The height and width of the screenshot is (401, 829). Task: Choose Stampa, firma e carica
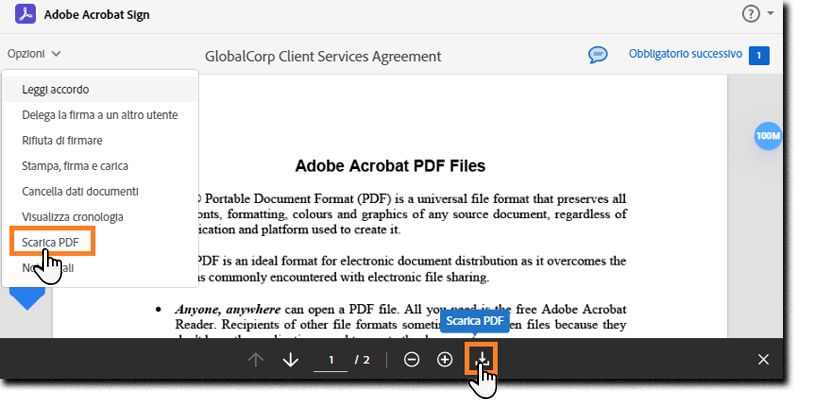tap(100, 166)
